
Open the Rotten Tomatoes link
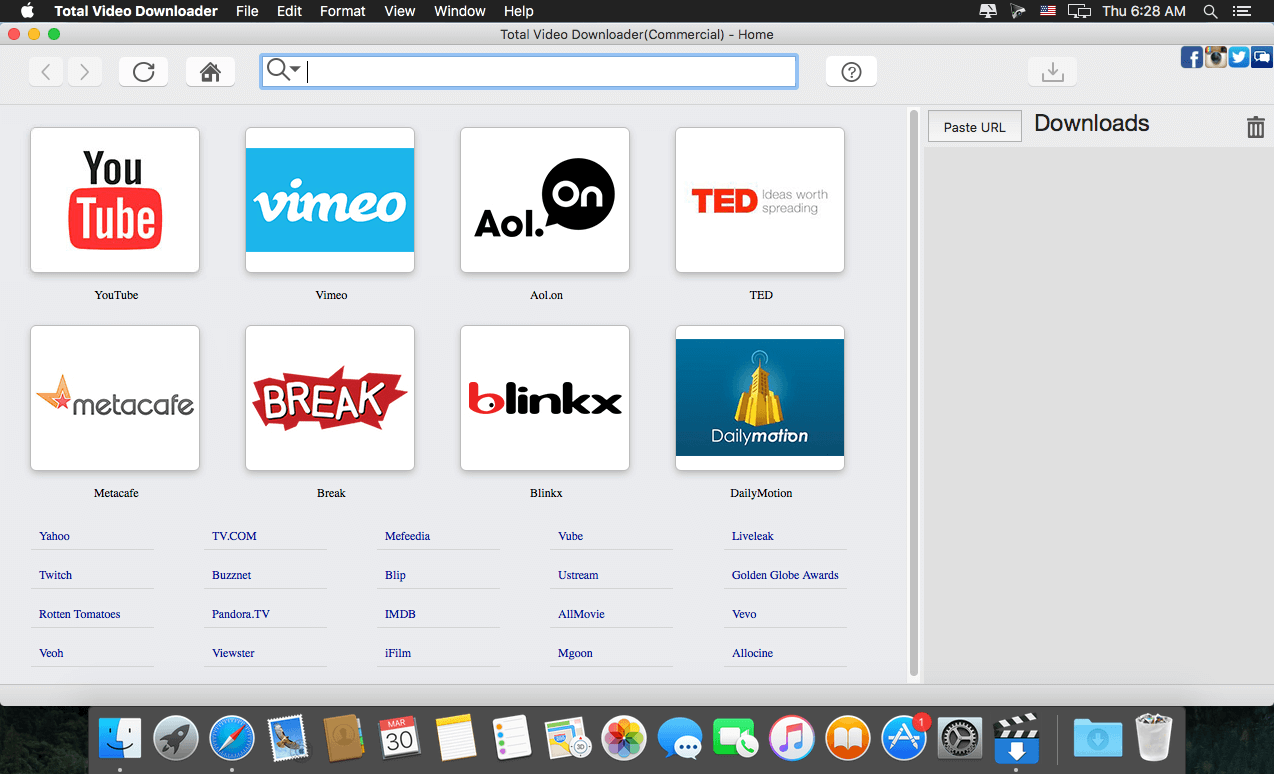(x=79, y=614)
